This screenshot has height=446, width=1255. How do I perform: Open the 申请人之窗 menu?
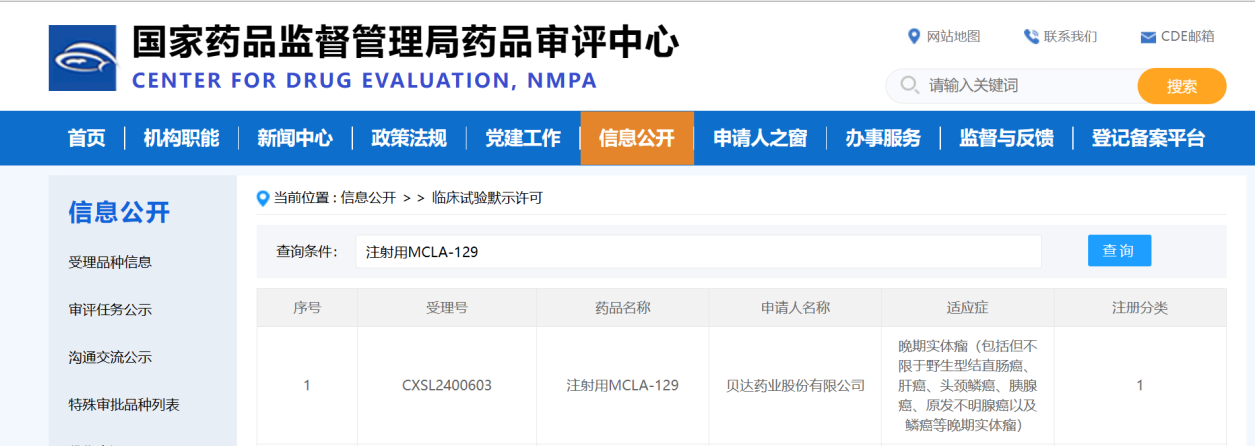click(x=760, y=139)
